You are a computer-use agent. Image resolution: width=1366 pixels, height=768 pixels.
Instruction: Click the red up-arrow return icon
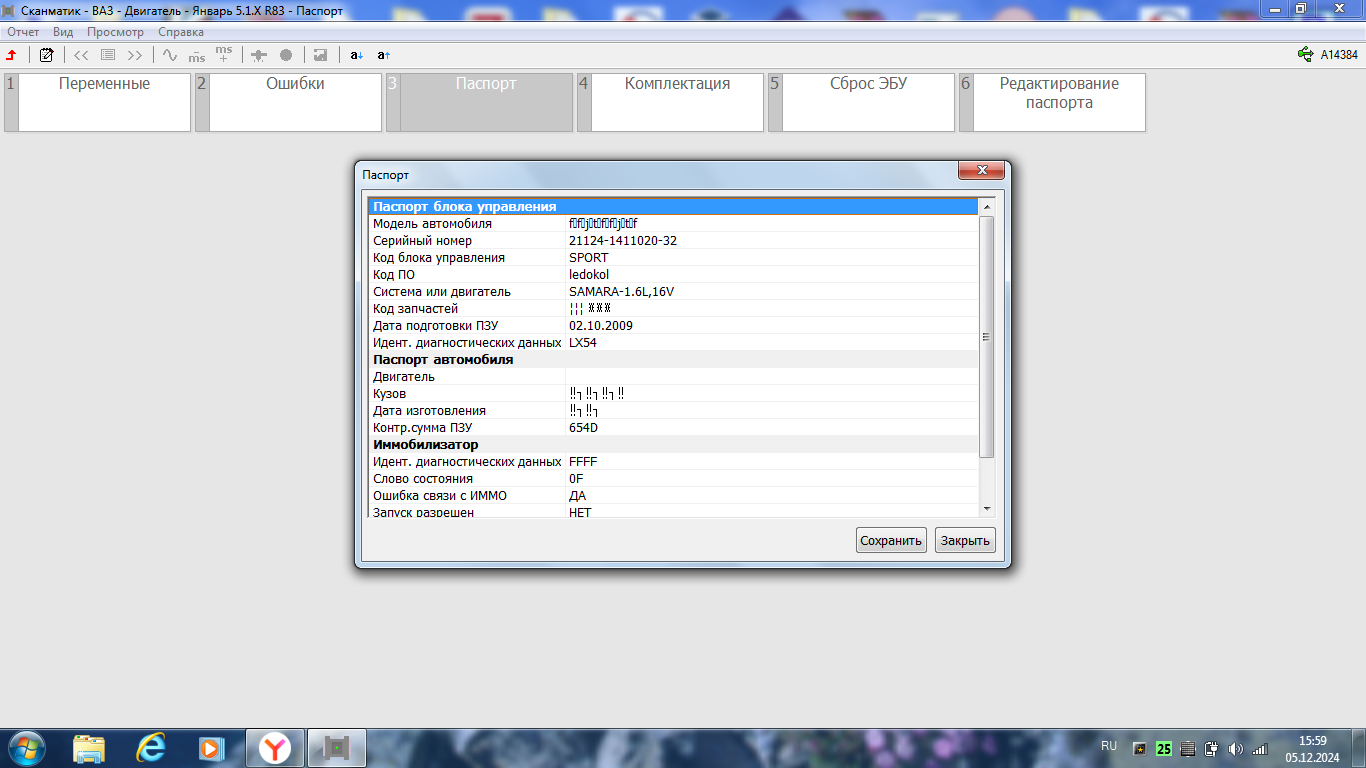12,55
